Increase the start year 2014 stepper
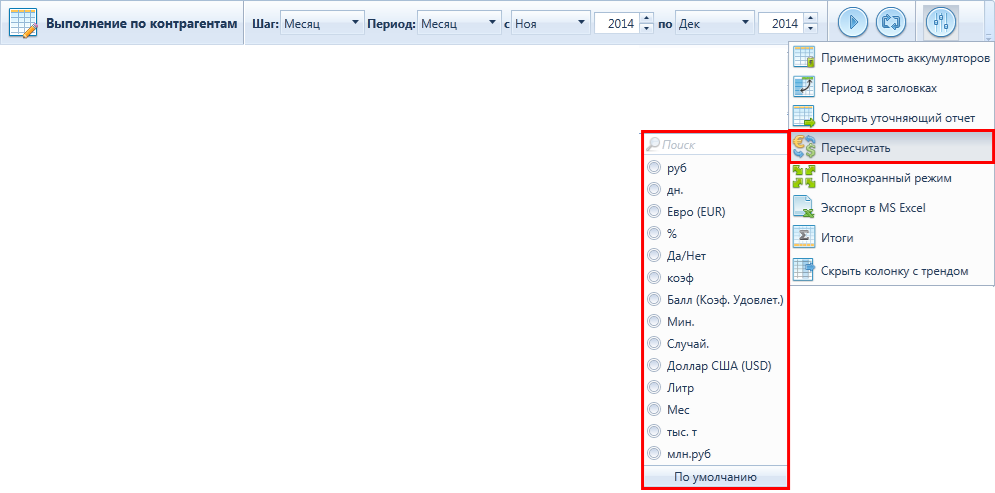The height and width of the screenshot is (493, 995). 647,18
